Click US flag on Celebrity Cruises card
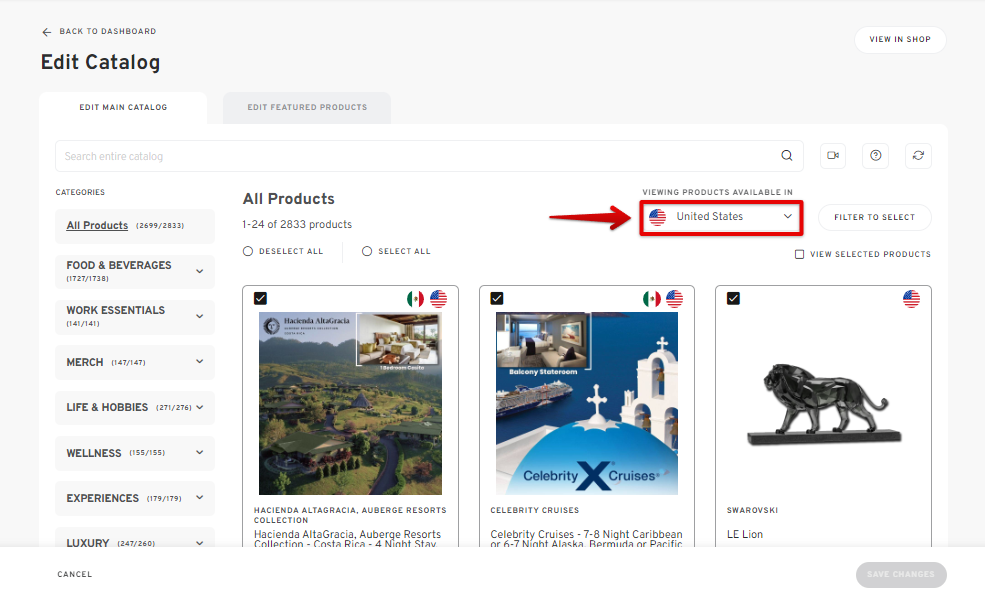985x603 pixels. (x=675, y=299)
